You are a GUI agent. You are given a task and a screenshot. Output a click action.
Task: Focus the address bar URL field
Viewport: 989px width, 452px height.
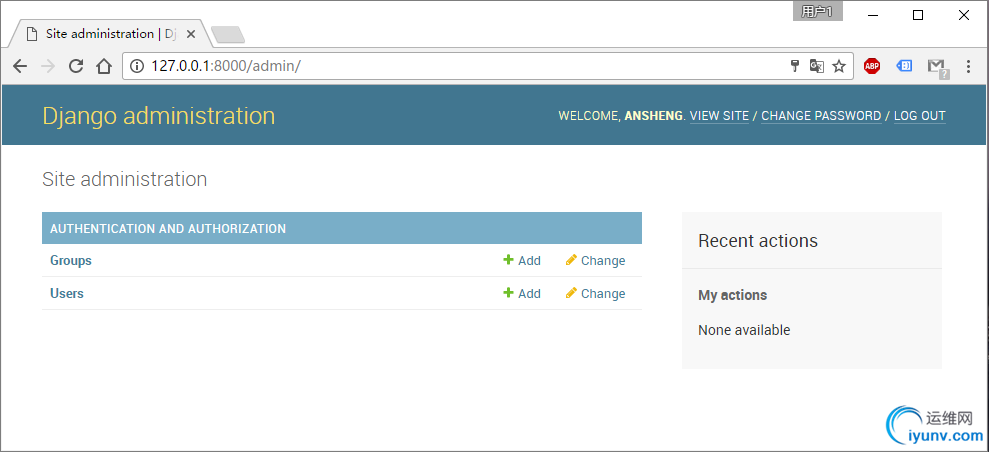pyautogui.click(x=450, y=66)
